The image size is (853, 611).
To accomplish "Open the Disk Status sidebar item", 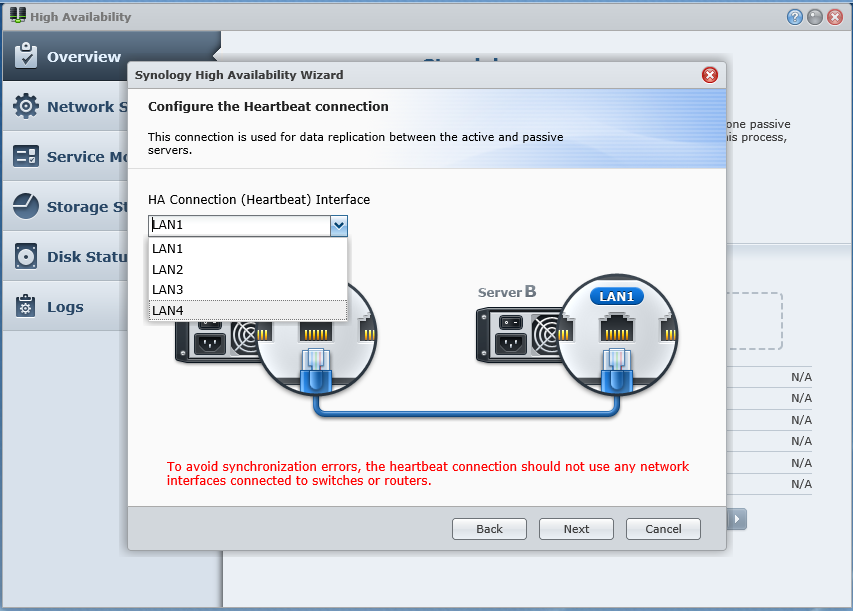I will click(x=65, y=256).
